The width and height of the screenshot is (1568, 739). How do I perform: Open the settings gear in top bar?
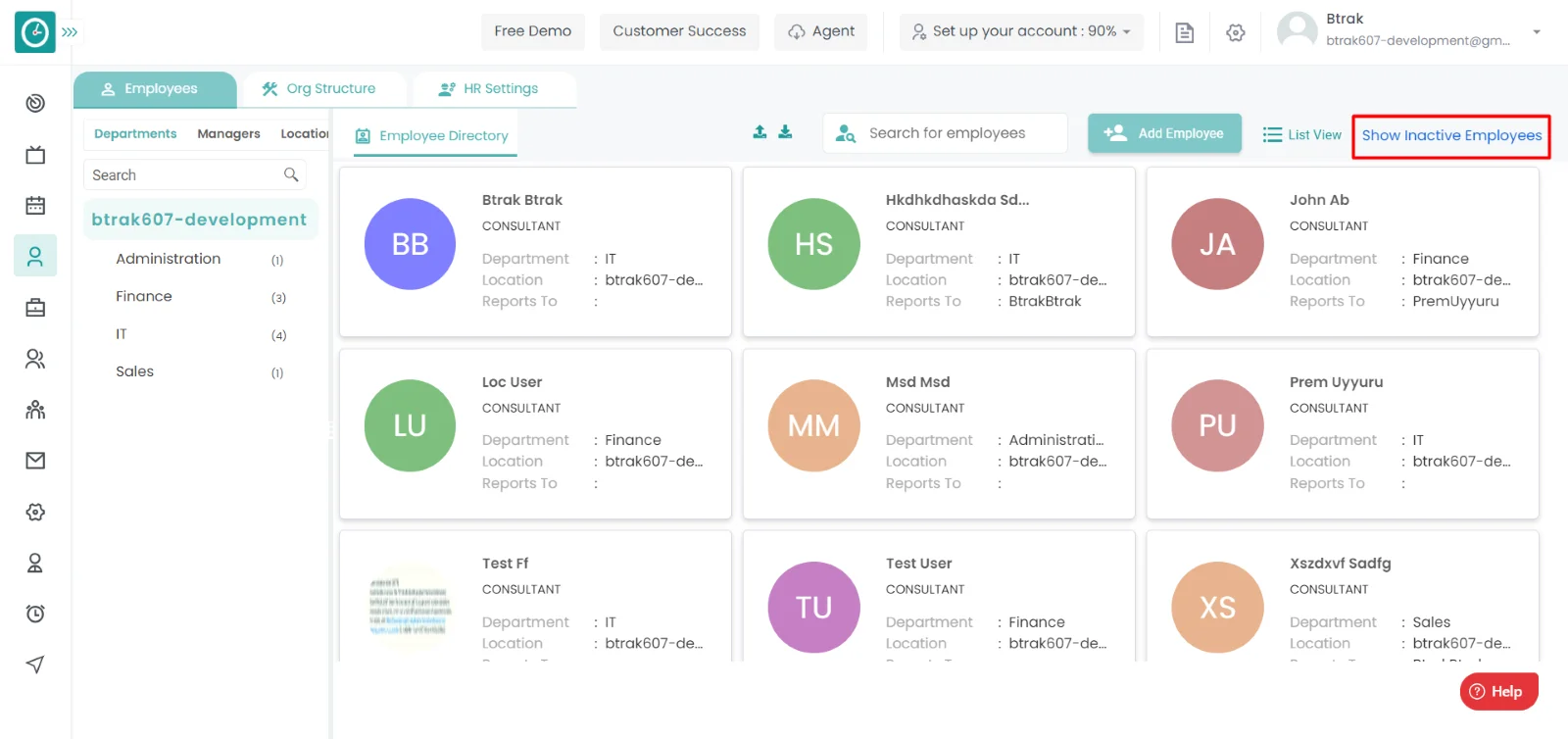pos(1235,32)
